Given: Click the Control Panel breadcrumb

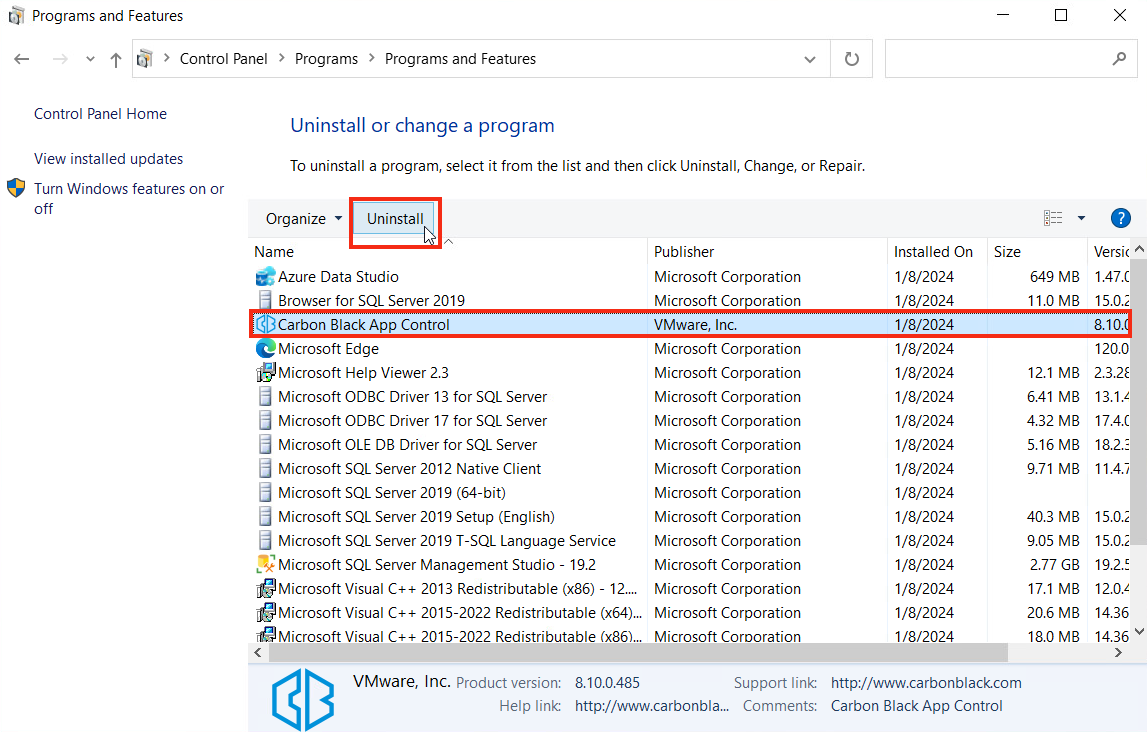Looking at the screenshot, I should [x=224, y=59].
